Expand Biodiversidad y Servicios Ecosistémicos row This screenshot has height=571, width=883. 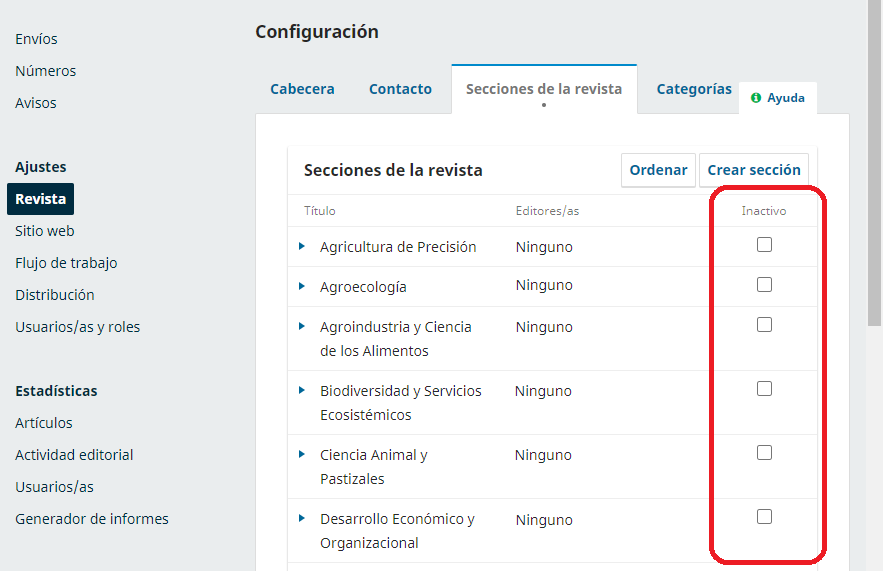click(301, 390)
